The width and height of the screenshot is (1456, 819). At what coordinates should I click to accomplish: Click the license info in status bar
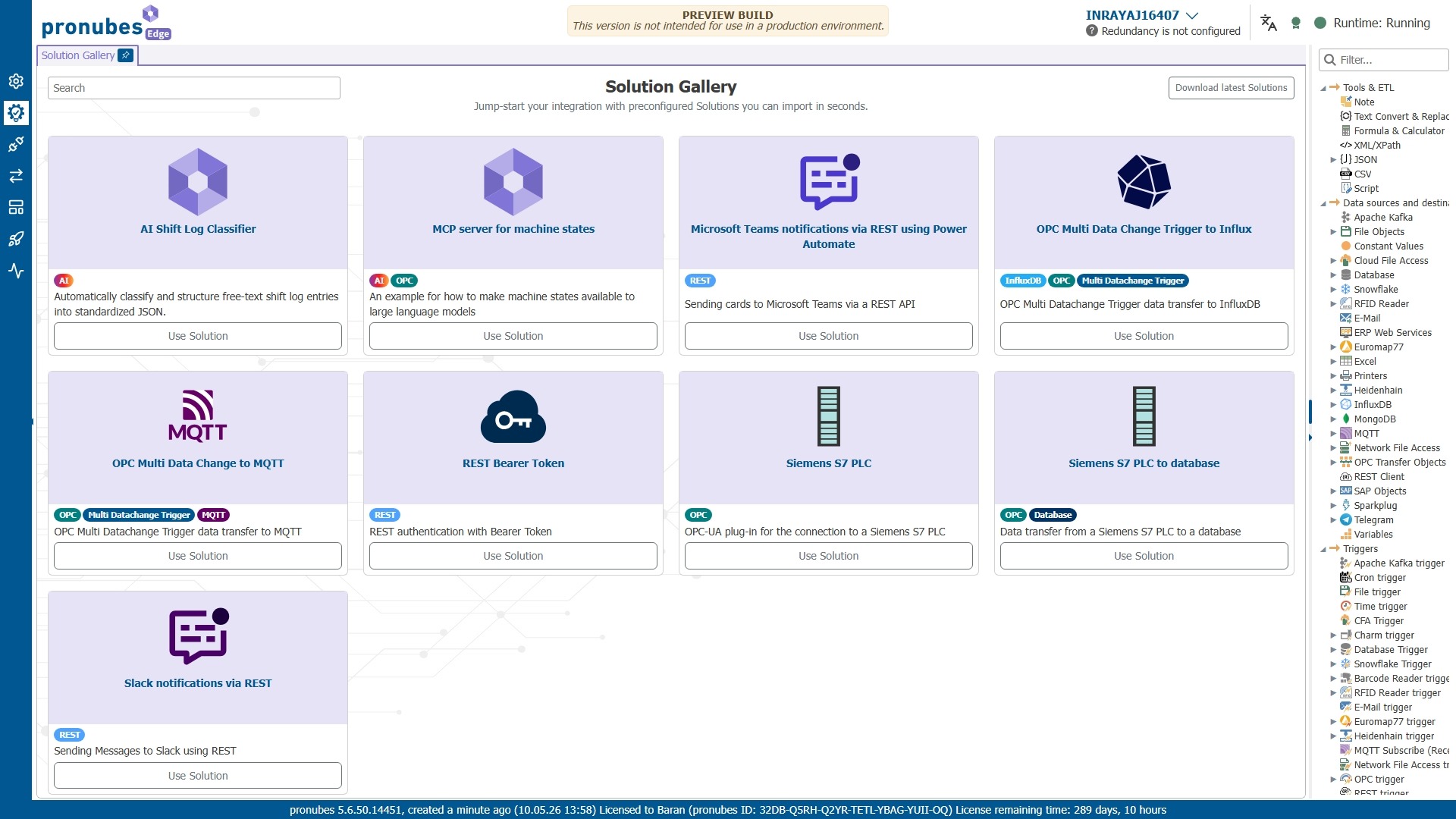coord(728,810)
